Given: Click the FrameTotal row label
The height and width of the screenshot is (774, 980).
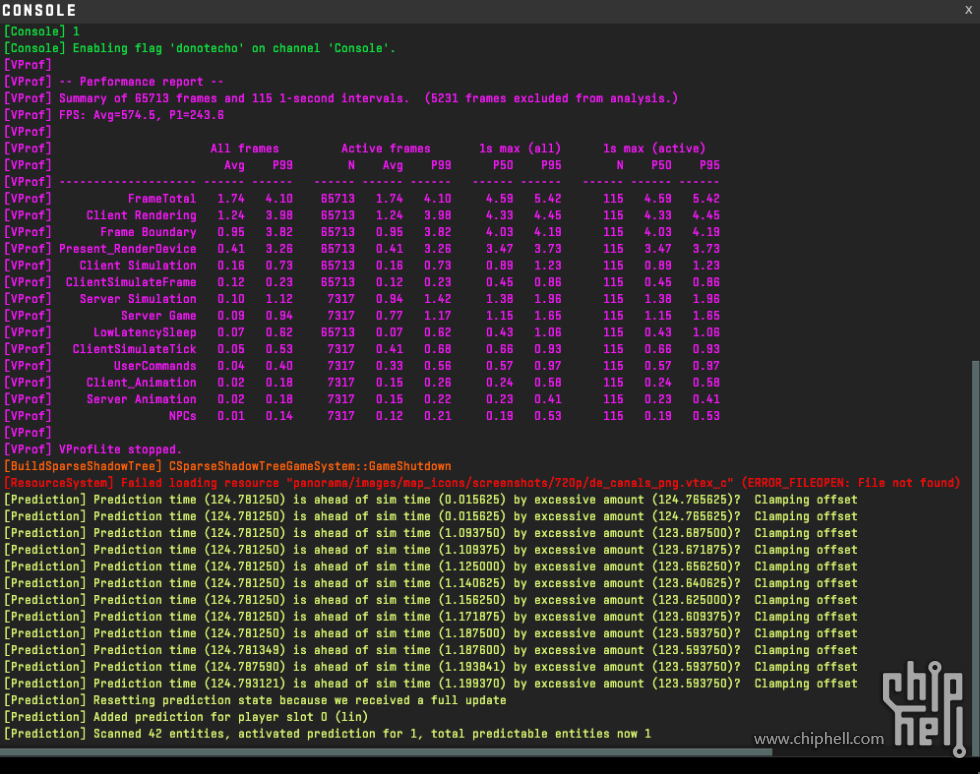Looking at the screenshot, I should (x=162, y=199).
